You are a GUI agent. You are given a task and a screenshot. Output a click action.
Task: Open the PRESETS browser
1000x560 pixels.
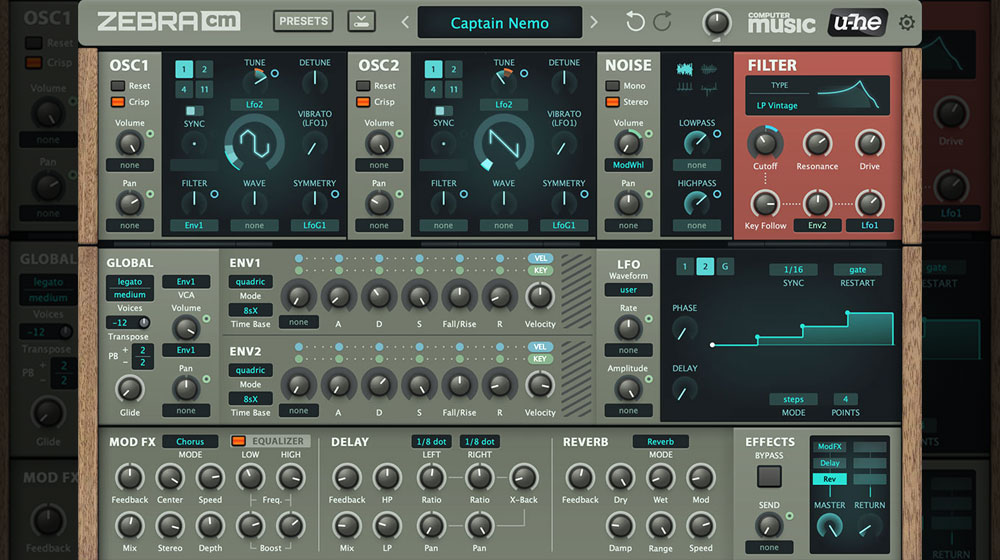(x=304, y=21)
